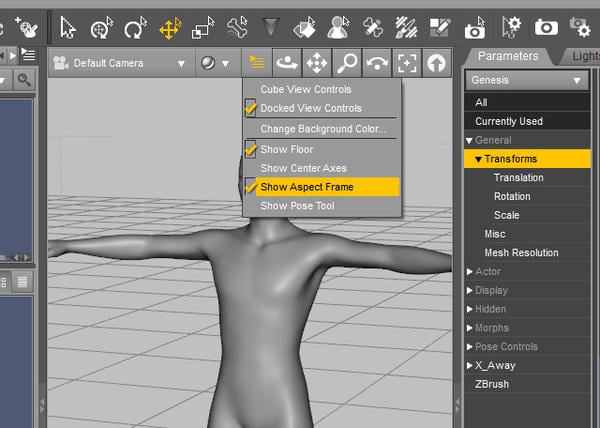Viewport: 600px width, 428px height.
Task: Select the Scale tool
Action: click(203, 28)
